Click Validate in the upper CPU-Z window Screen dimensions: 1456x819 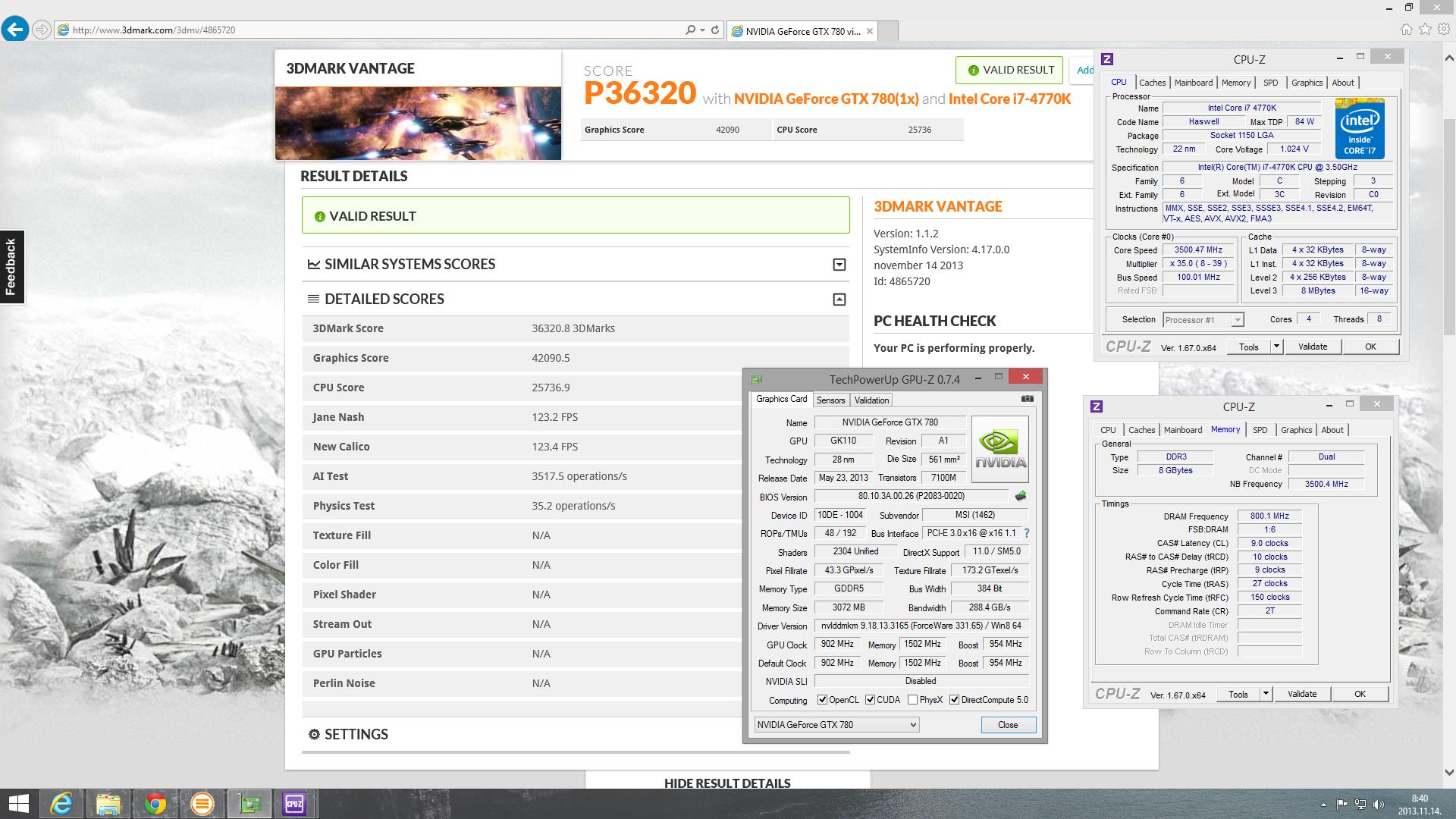(1313, 347)
